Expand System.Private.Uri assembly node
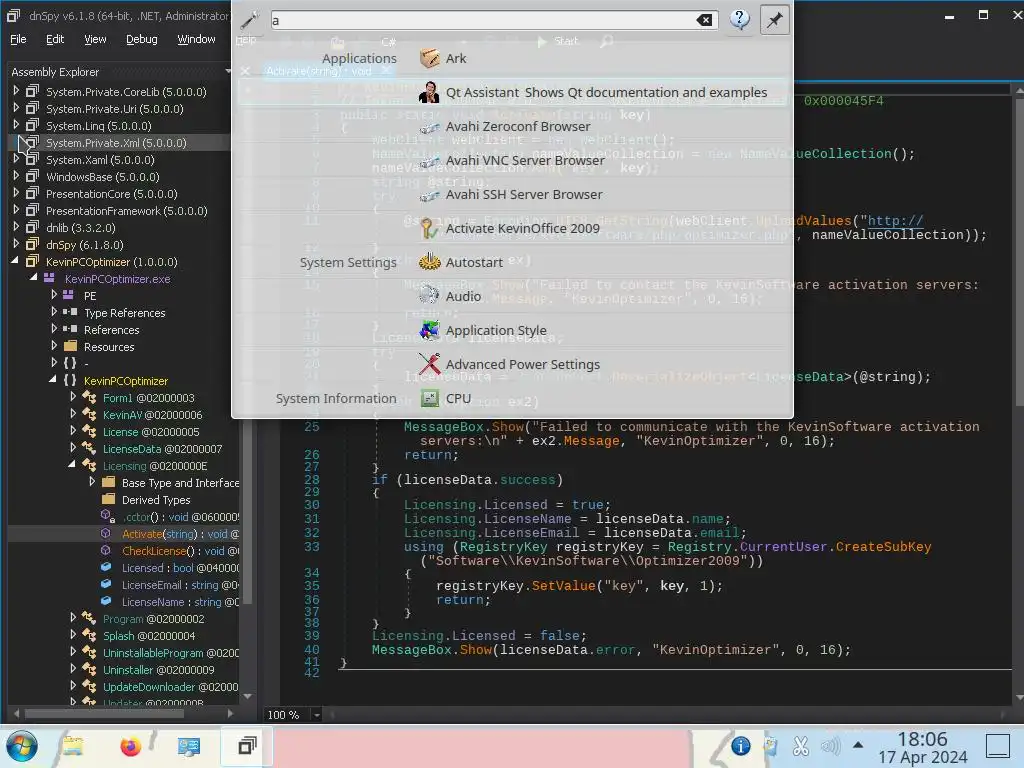Viewport: 1024px width, 768px height. pyautogui.click(x=16, y=108)
